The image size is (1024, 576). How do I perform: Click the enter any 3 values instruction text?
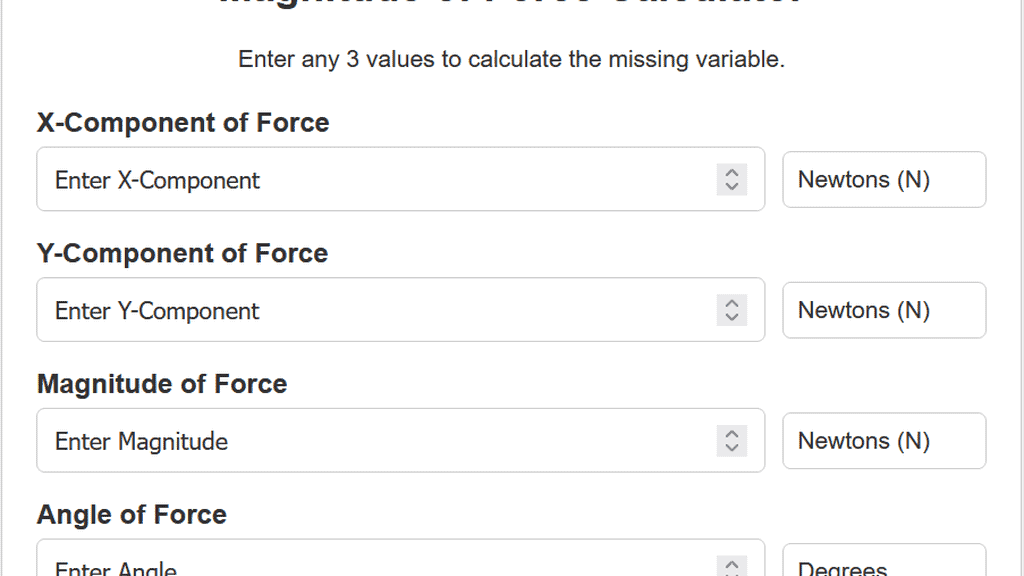point(511,59)
